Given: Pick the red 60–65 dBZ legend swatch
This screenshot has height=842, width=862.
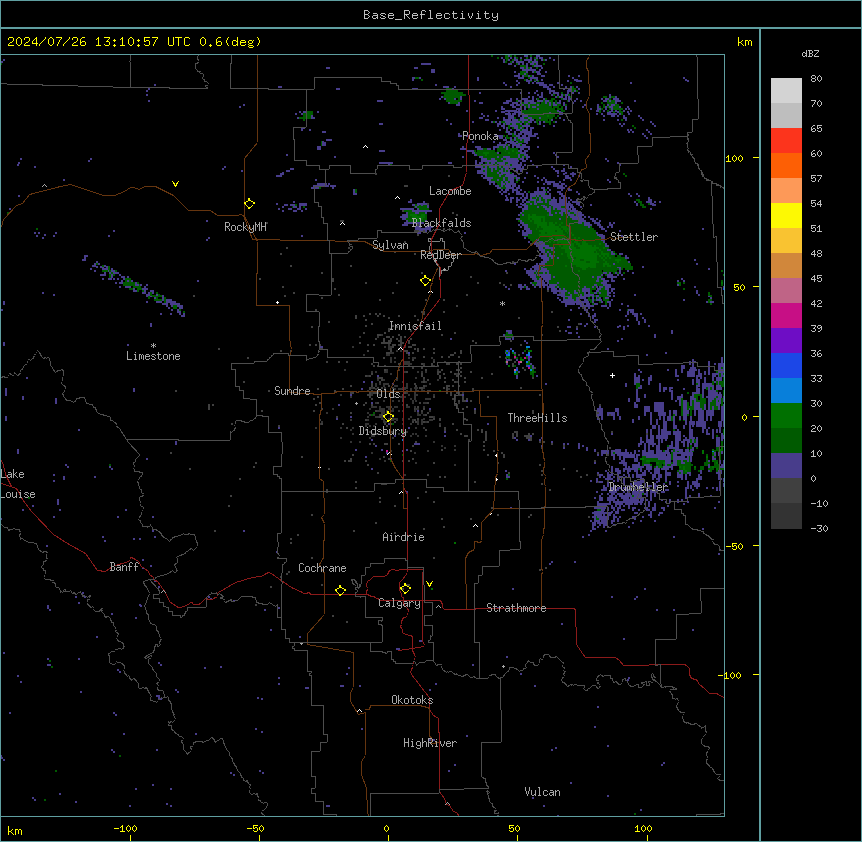Looking at the screenshot, I should (786, 141).
